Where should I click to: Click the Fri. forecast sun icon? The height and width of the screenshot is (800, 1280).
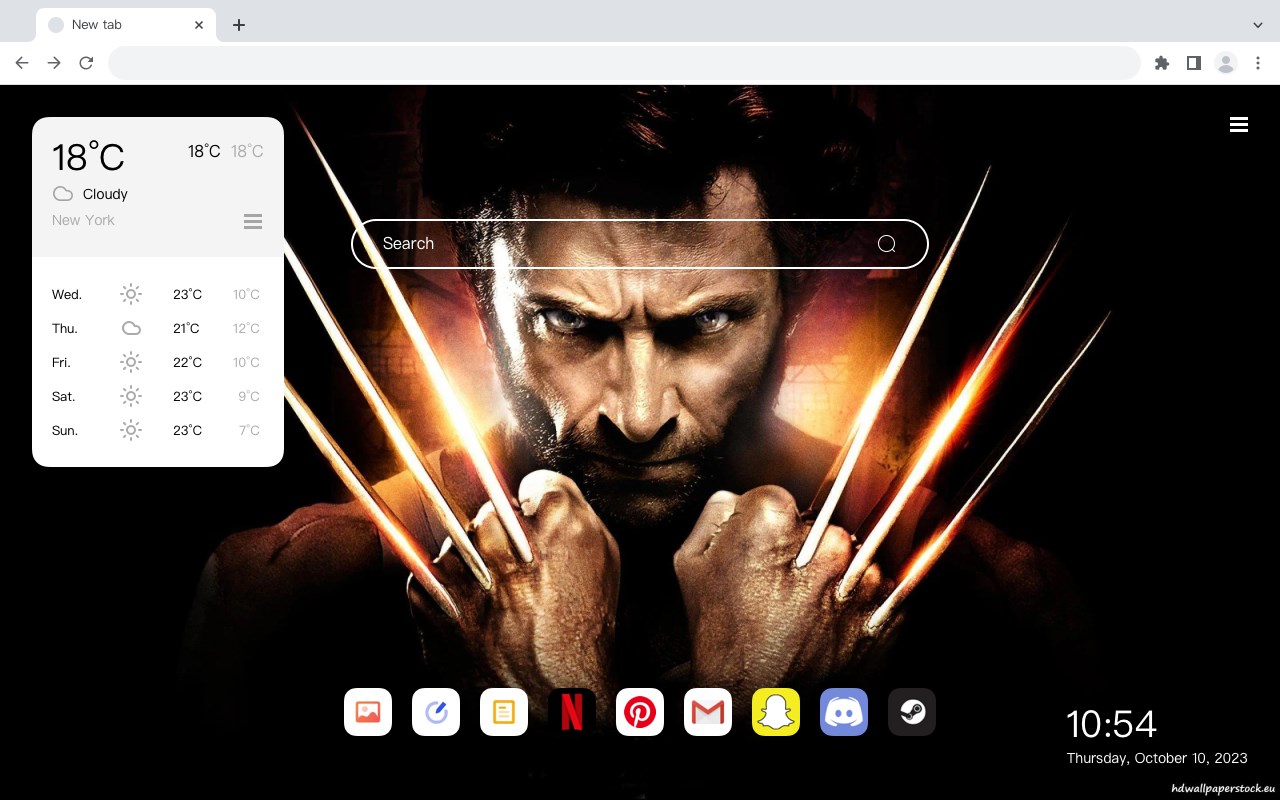point(131,362)
